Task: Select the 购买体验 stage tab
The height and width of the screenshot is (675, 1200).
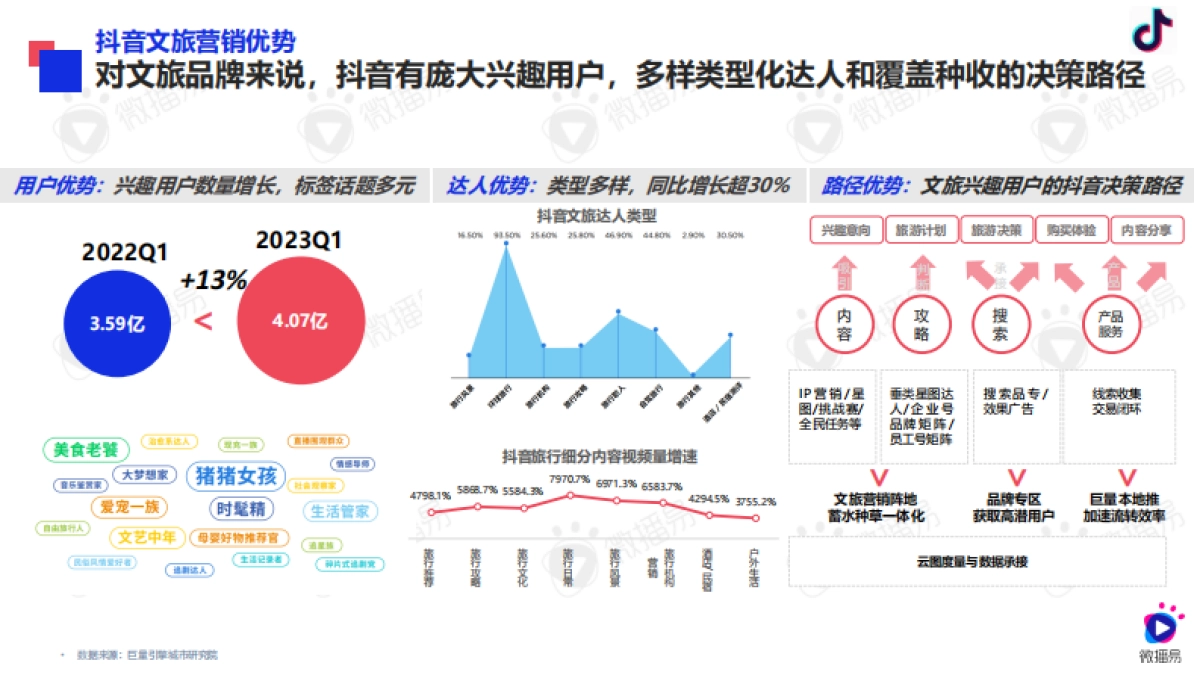Action: point(1069,230)
